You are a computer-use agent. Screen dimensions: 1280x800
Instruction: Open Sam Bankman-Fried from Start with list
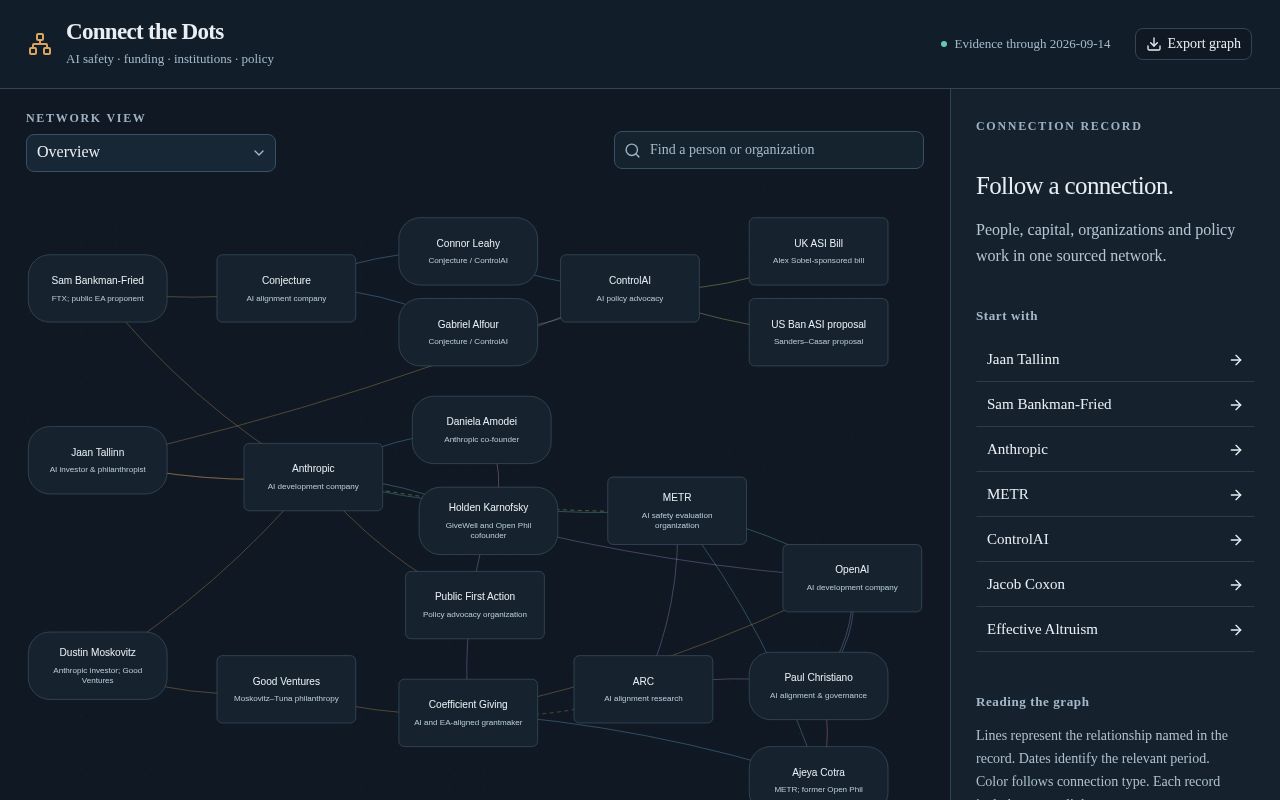[1115, 404]
